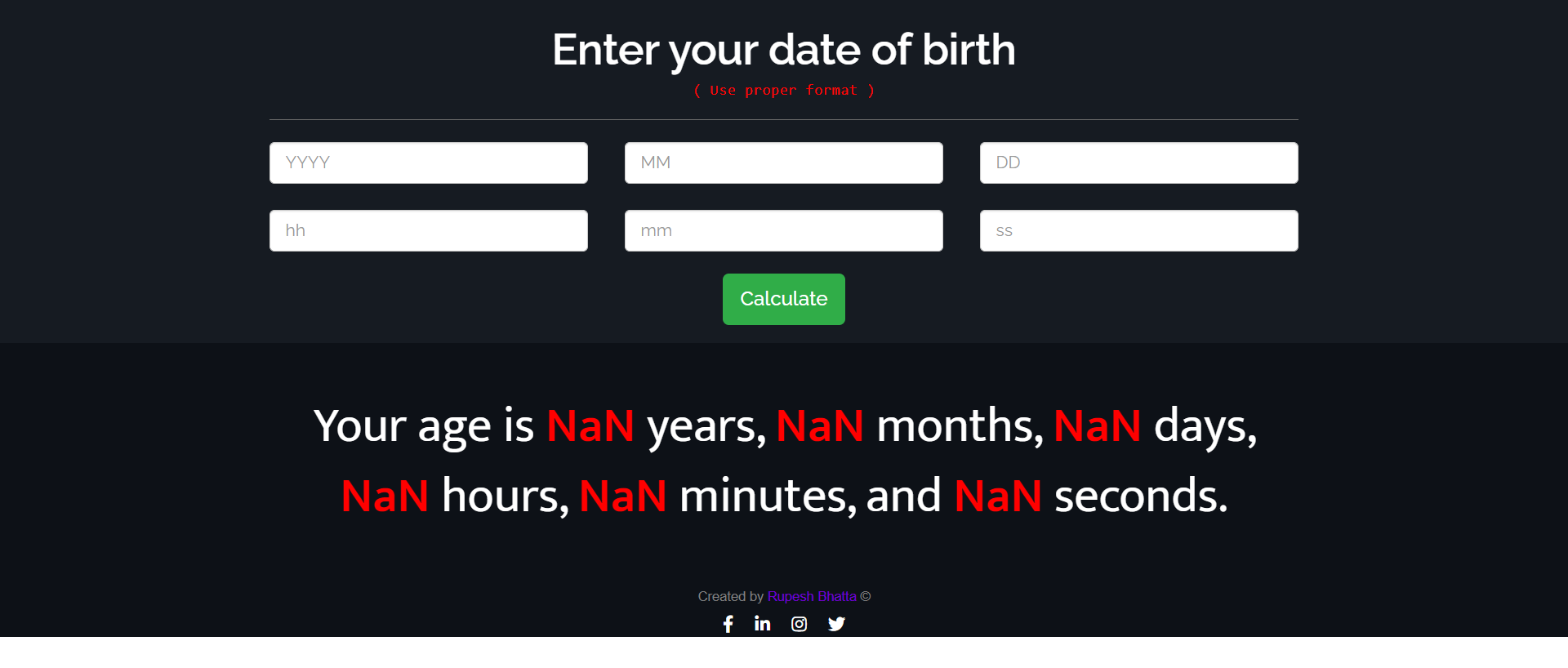
Task: Click the red NaN minutes value
Action: [622, 497]
